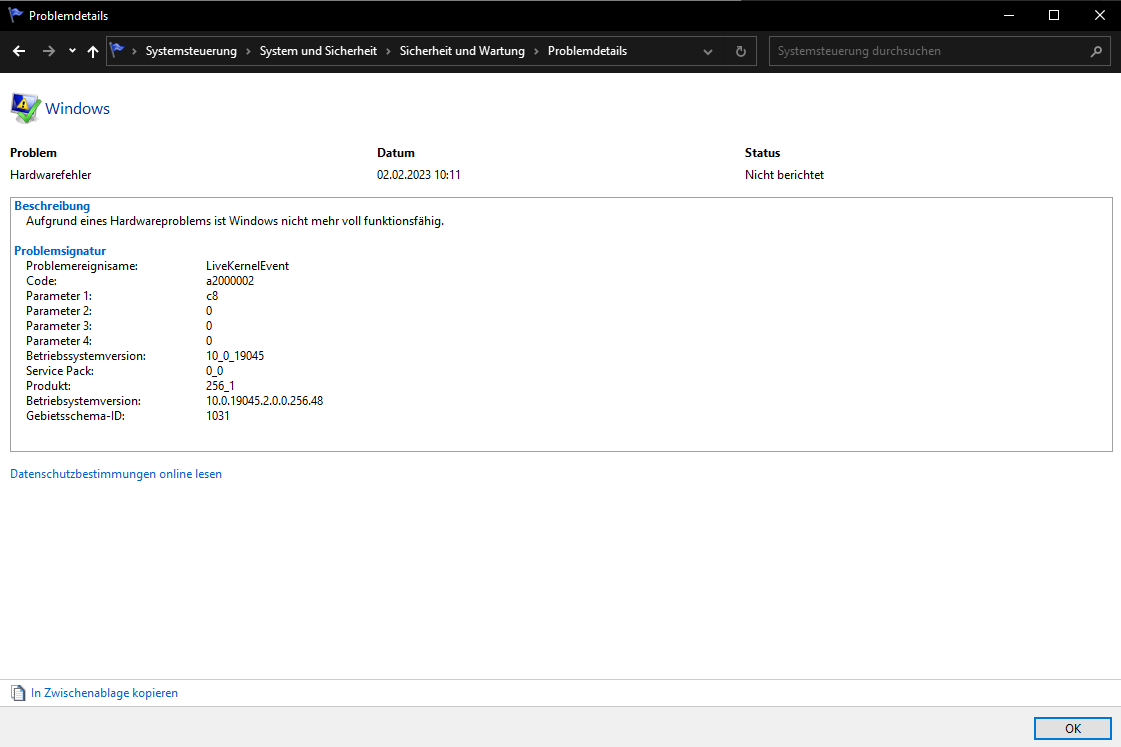Open Datenschutzbestimmungen online lesen link
This screenshot has width=1121, height=747.
[116, 474]
